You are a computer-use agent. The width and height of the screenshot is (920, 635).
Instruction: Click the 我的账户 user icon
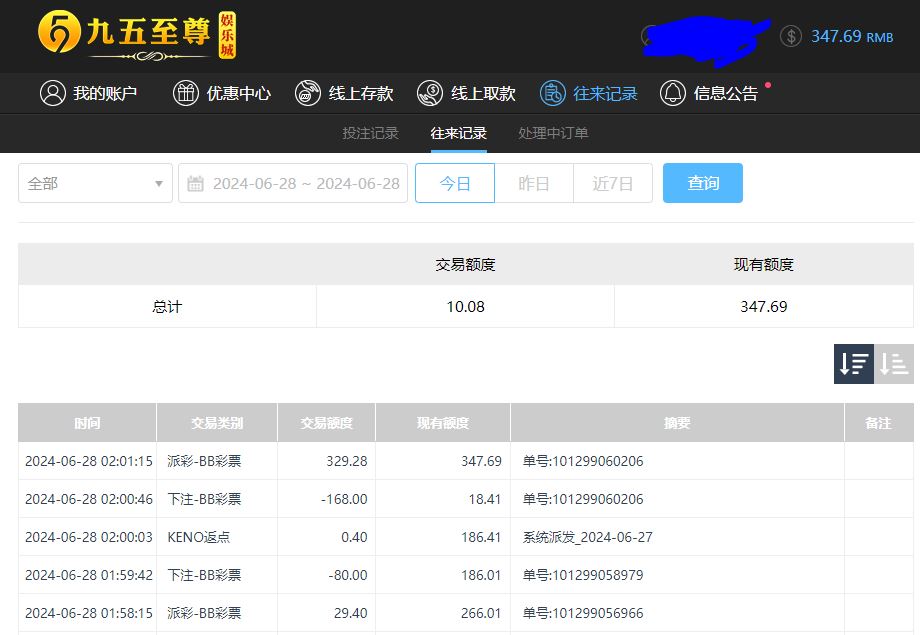[x=53, y=93]
